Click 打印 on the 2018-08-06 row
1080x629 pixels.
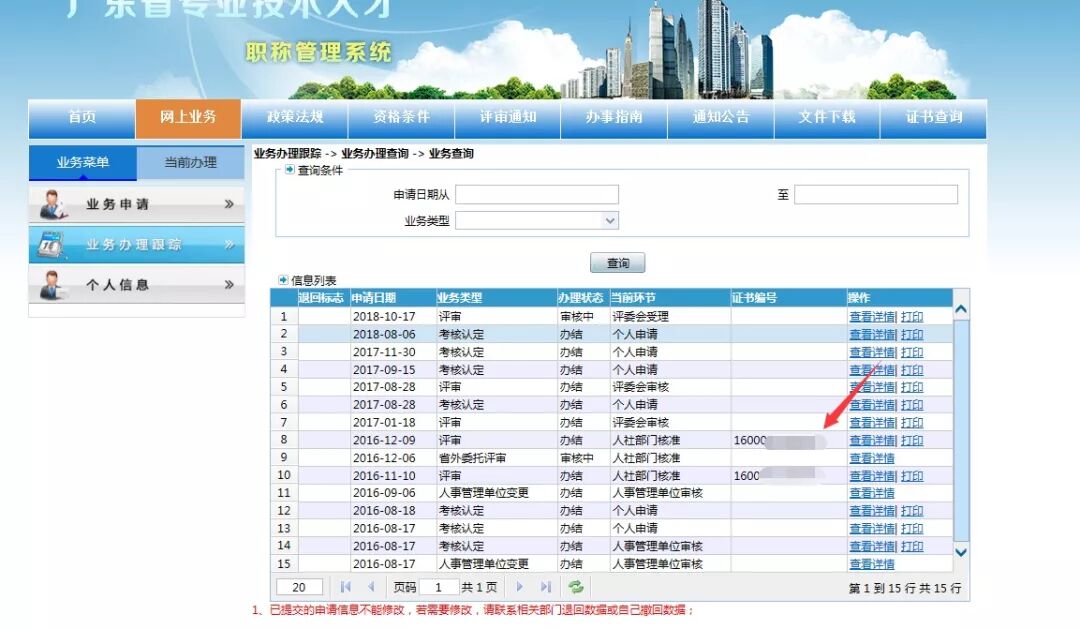(x=910, y=334)
